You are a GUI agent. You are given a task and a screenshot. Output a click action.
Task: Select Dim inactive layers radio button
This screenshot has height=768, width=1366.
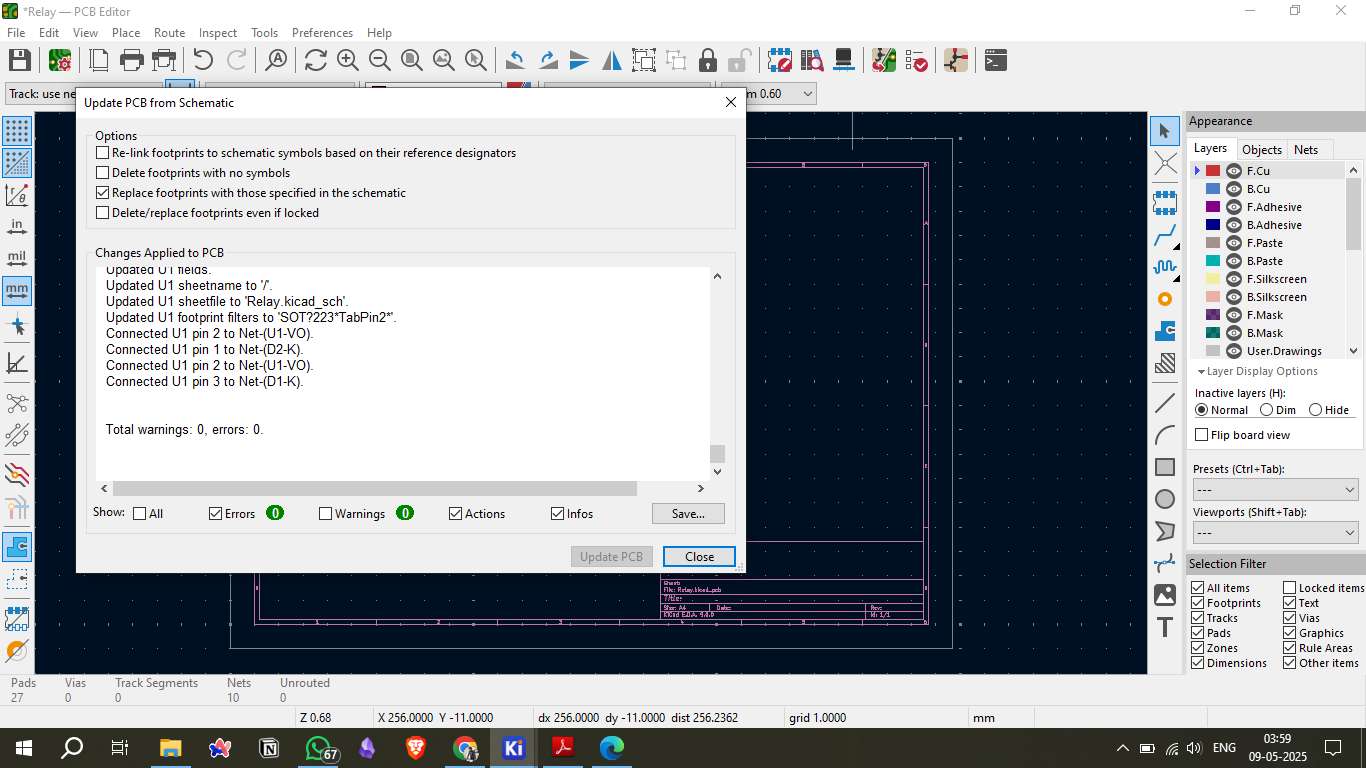click(1266, 410)
